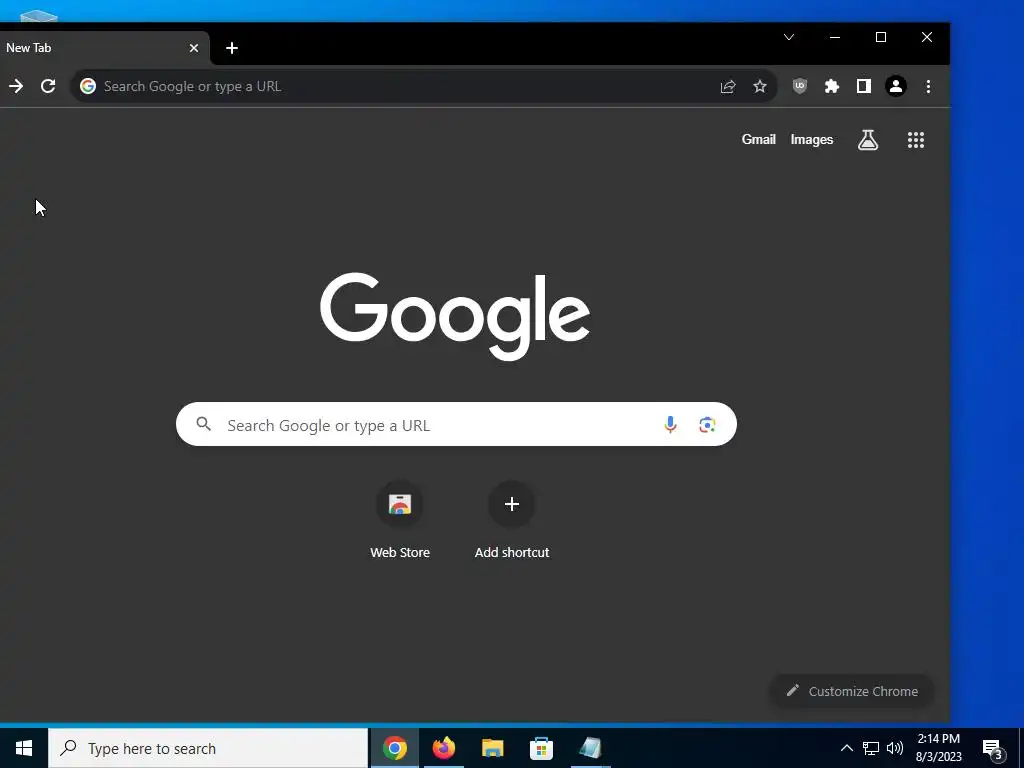Open the Web Store shortcut
Viewport: 1024px width, 768px height.
pyautogui.click(x=400, y=520)
